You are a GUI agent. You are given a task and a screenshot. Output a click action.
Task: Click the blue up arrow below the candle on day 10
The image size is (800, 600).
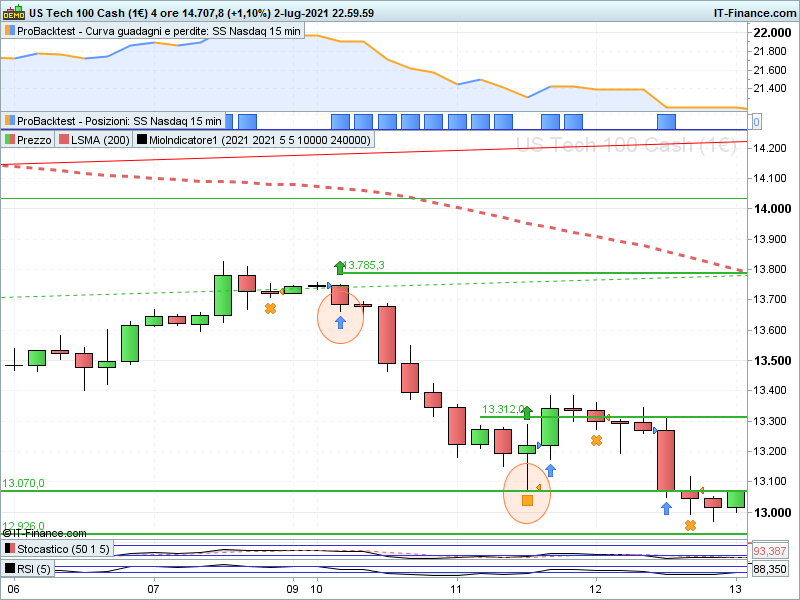click(x=340, y=322)
